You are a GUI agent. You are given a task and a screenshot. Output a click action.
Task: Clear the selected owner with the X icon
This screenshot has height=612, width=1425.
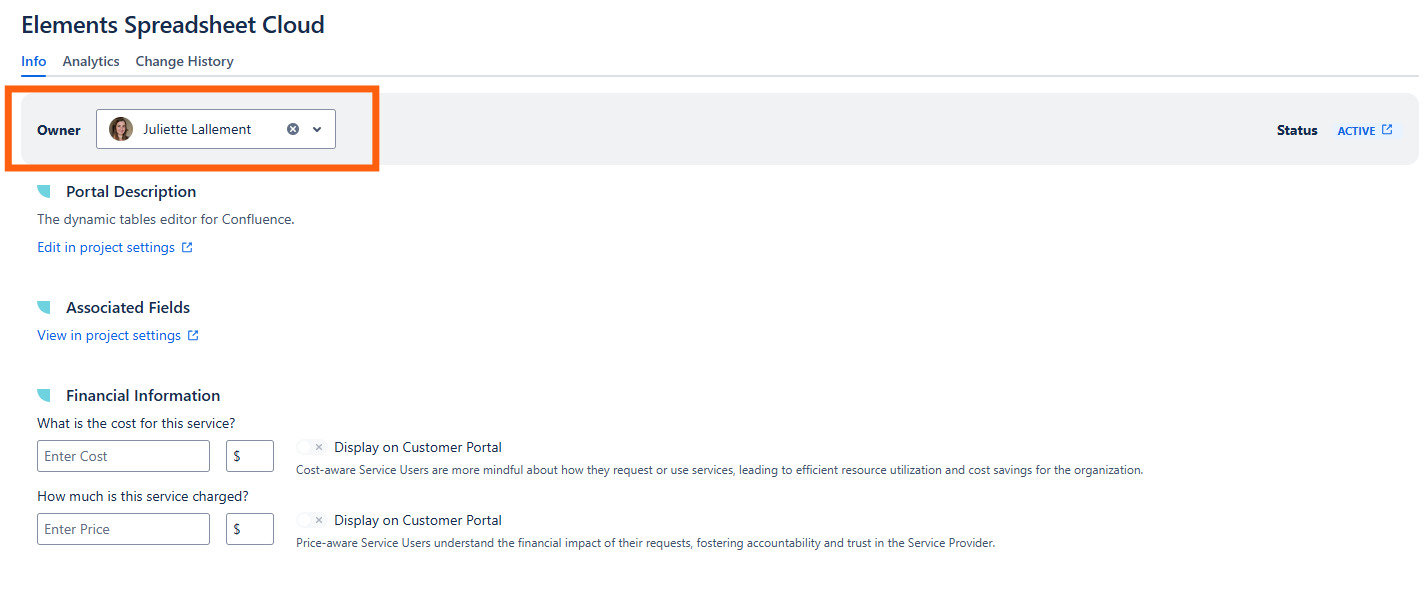(293, 129)
